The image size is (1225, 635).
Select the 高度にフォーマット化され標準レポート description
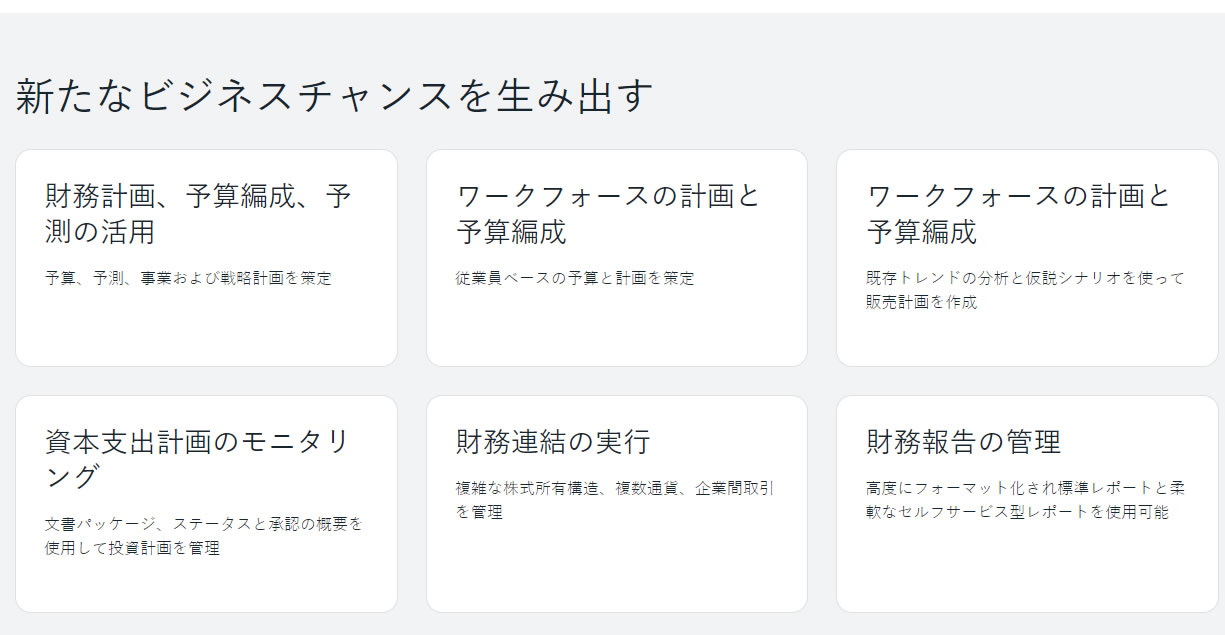[1025, 500]
